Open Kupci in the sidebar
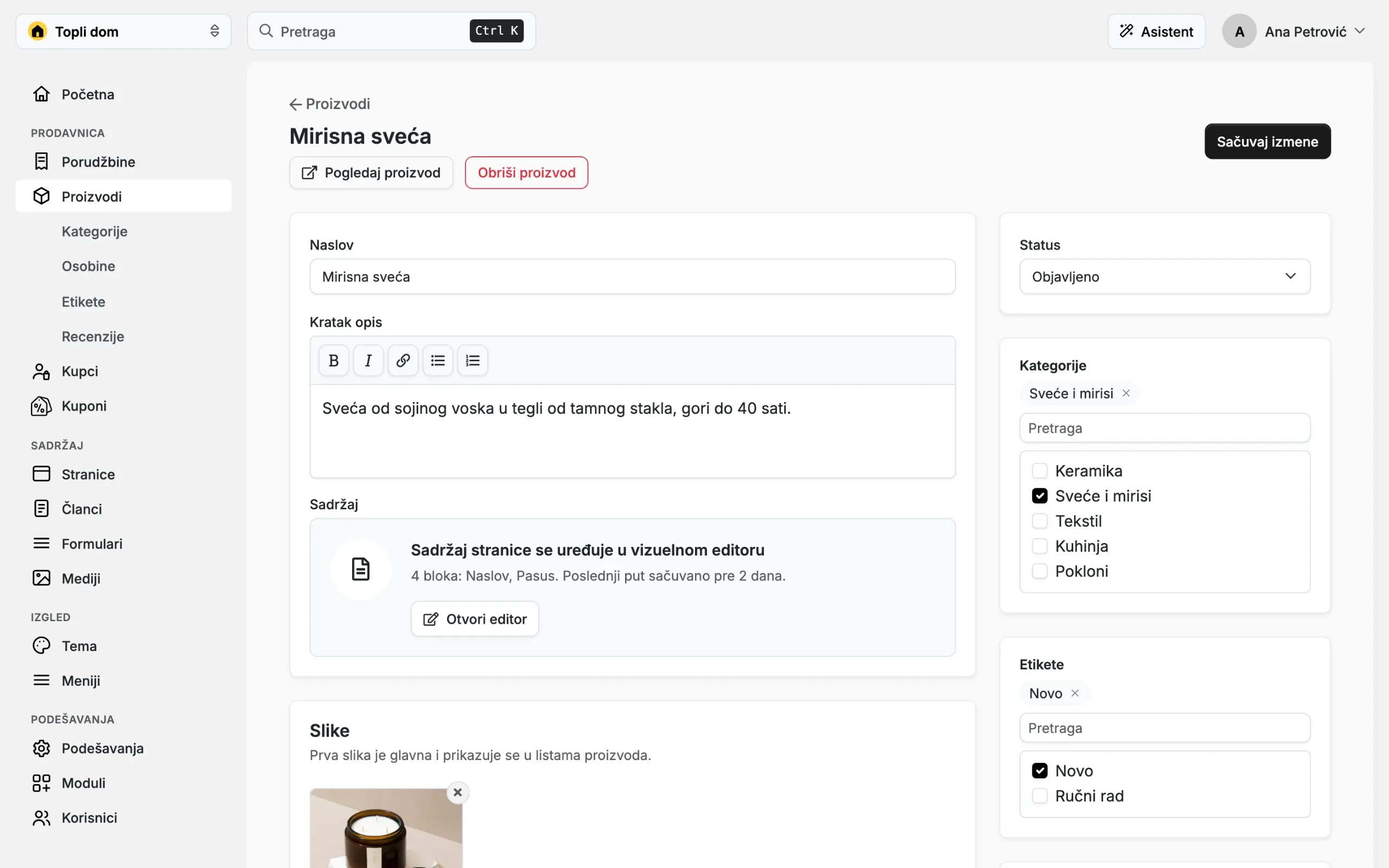The width and height of the screenshot is (1389, 868). click(x=123, y=372)
